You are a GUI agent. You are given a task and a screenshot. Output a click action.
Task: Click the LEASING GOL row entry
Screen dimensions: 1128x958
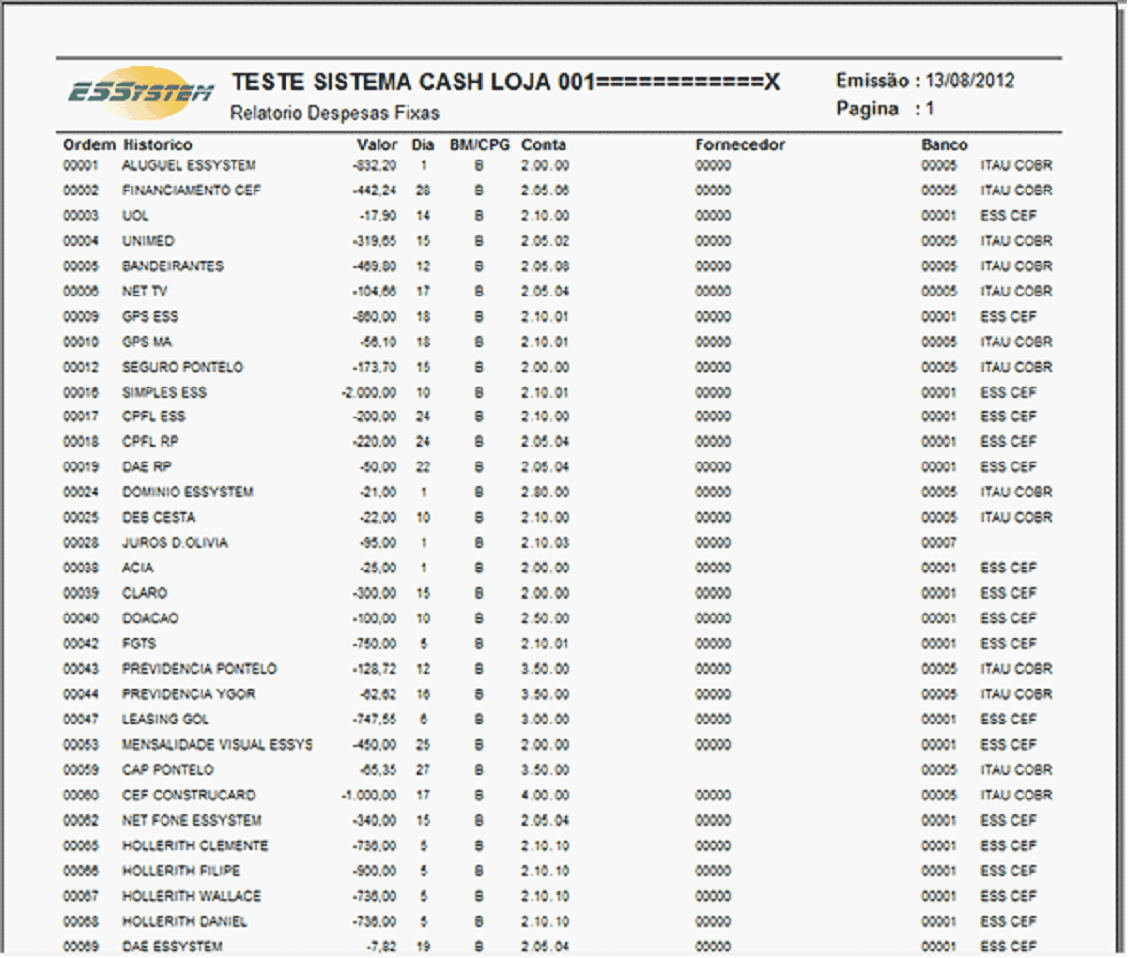click(164, 719)
